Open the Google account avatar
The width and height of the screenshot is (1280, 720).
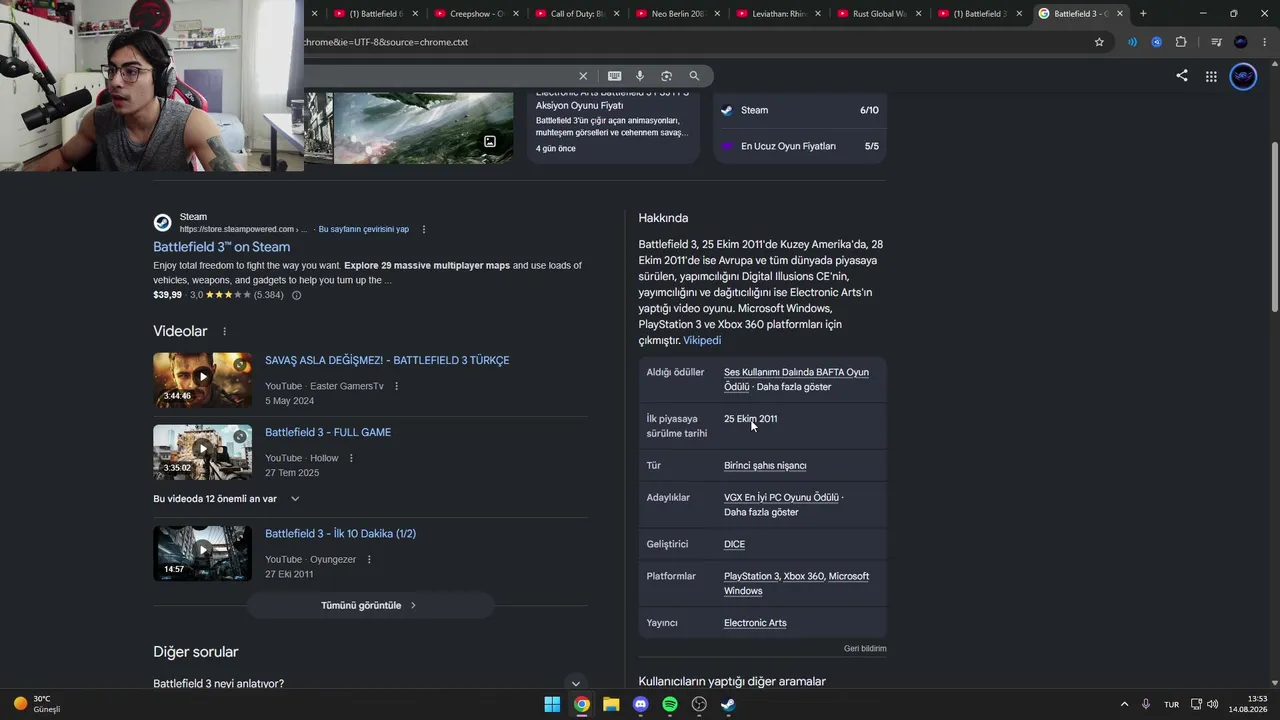[1243, 76]
